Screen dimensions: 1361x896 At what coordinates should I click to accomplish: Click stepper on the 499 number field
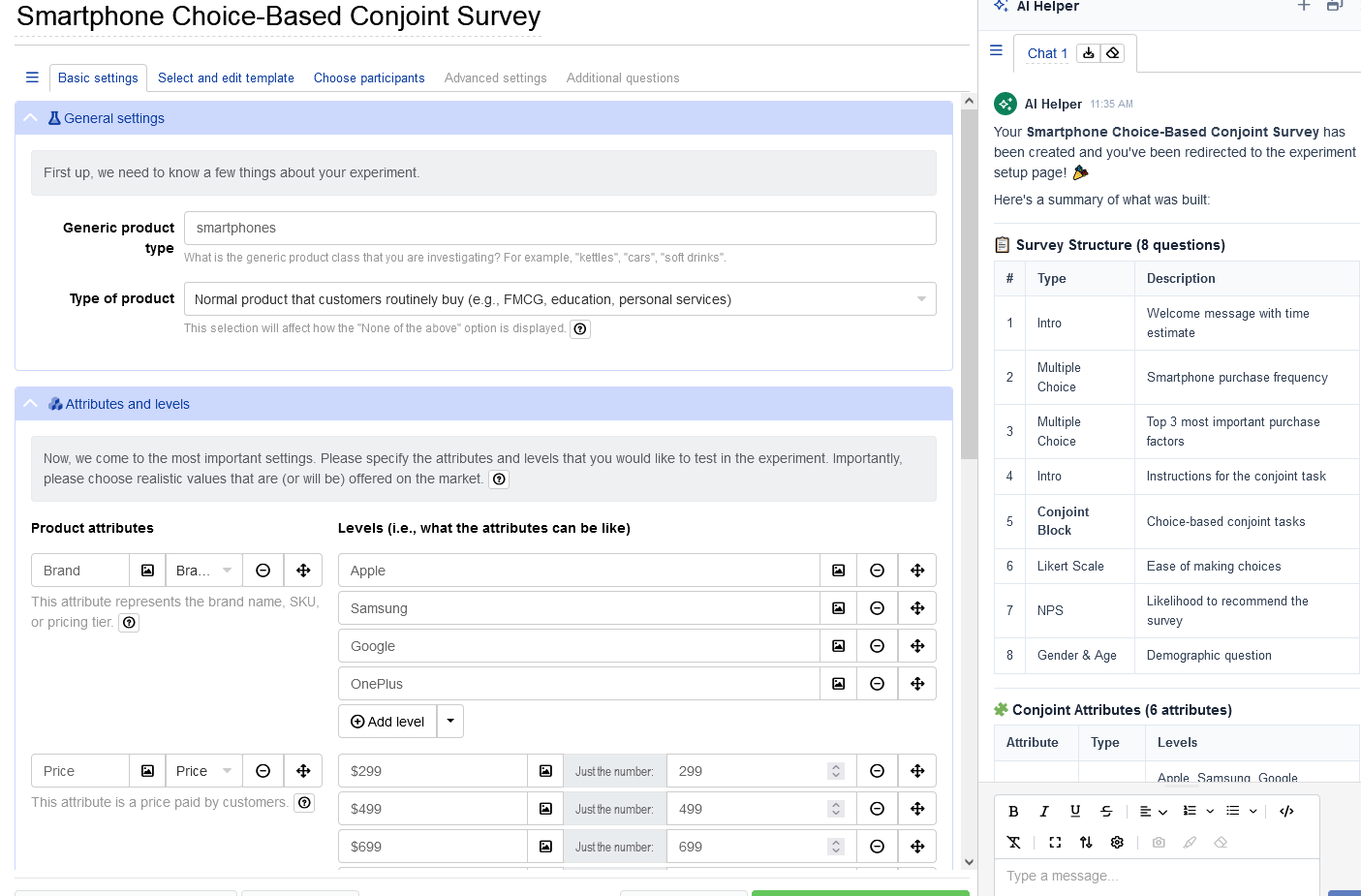click(x=836, y=809)
